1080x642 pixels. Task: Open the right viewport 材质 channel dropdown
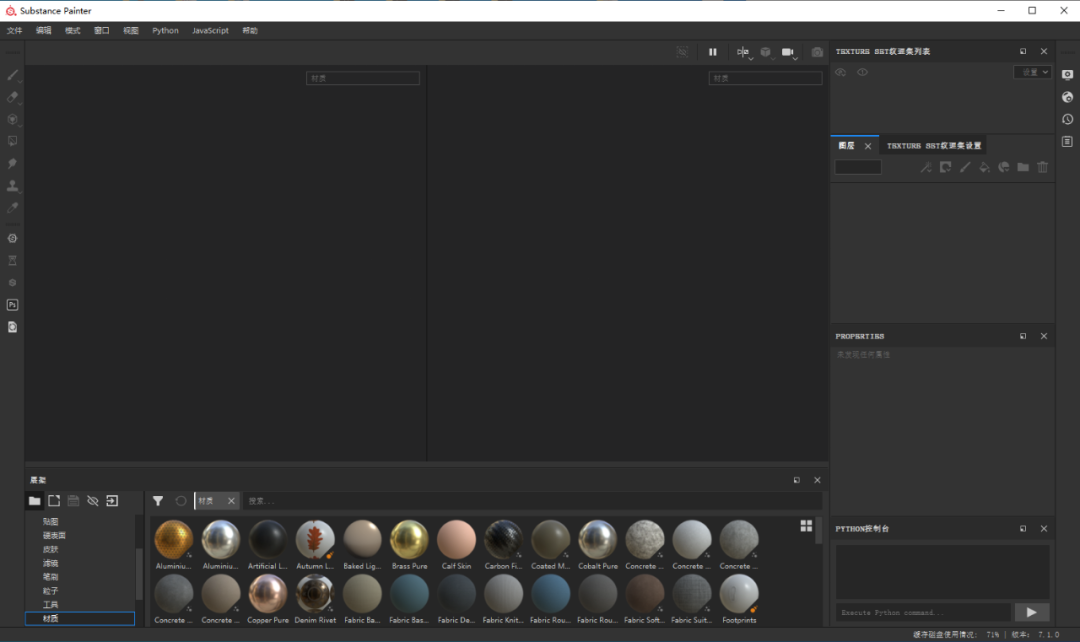pos(765,79)
